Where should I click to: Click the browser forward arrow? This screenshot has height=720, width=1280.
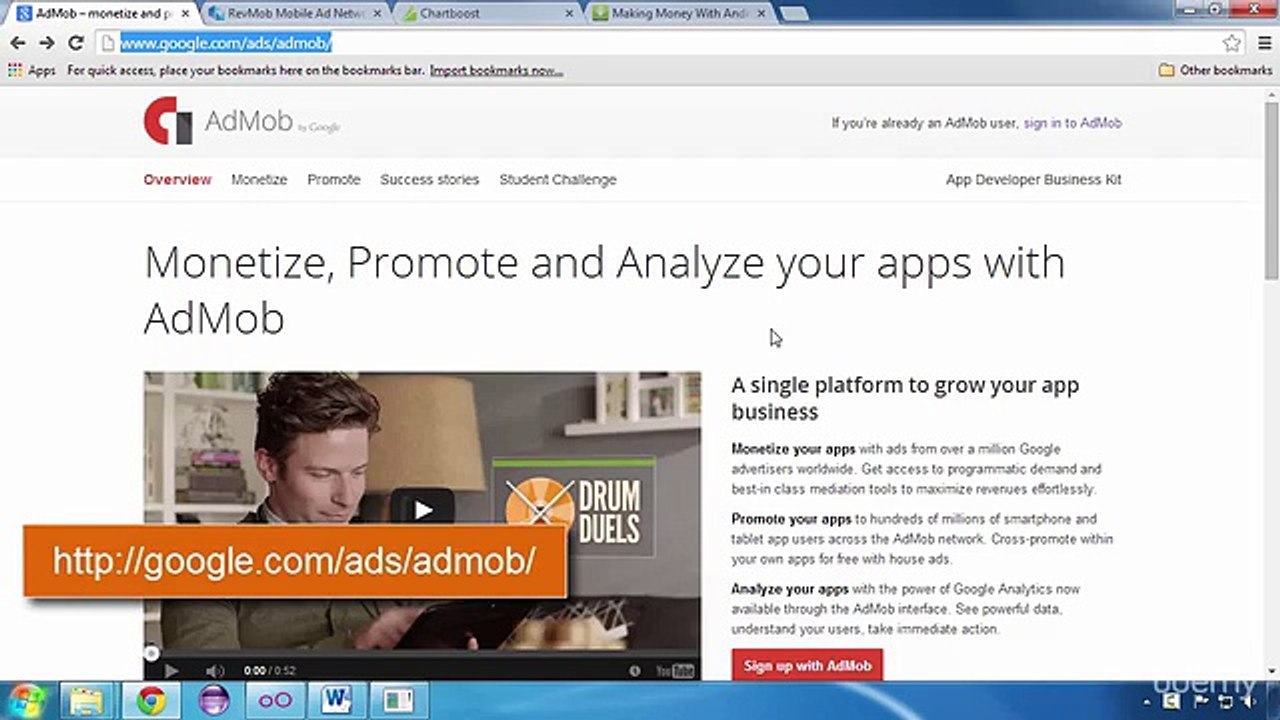click(x=47, y=43)
